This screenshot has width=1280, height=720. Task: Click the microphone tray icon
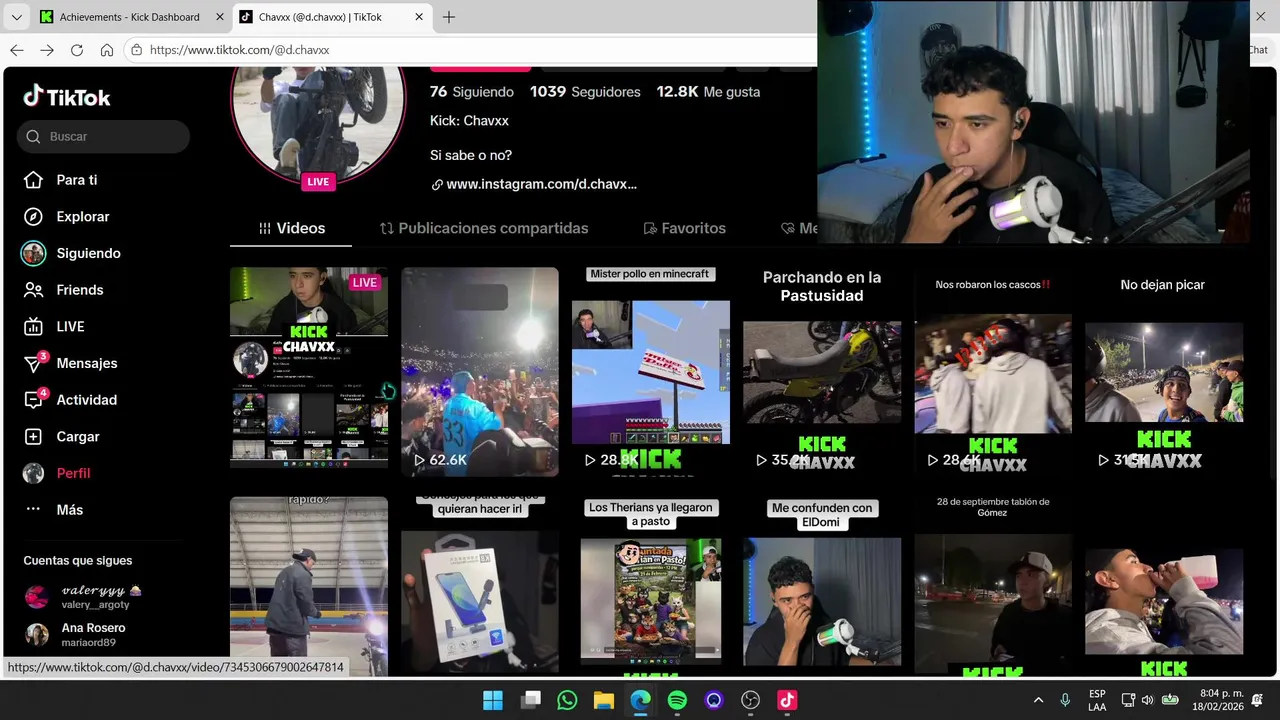[x=1065, y=700]
